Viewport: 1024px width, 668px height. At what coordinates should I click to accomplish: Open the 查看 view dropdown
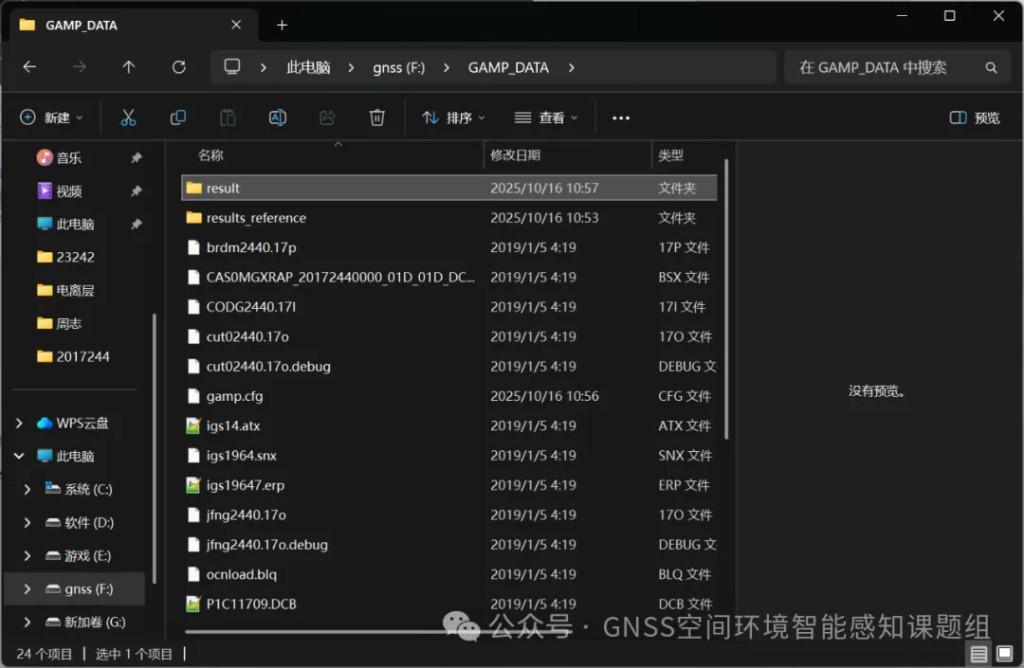(x=546, y=118)
